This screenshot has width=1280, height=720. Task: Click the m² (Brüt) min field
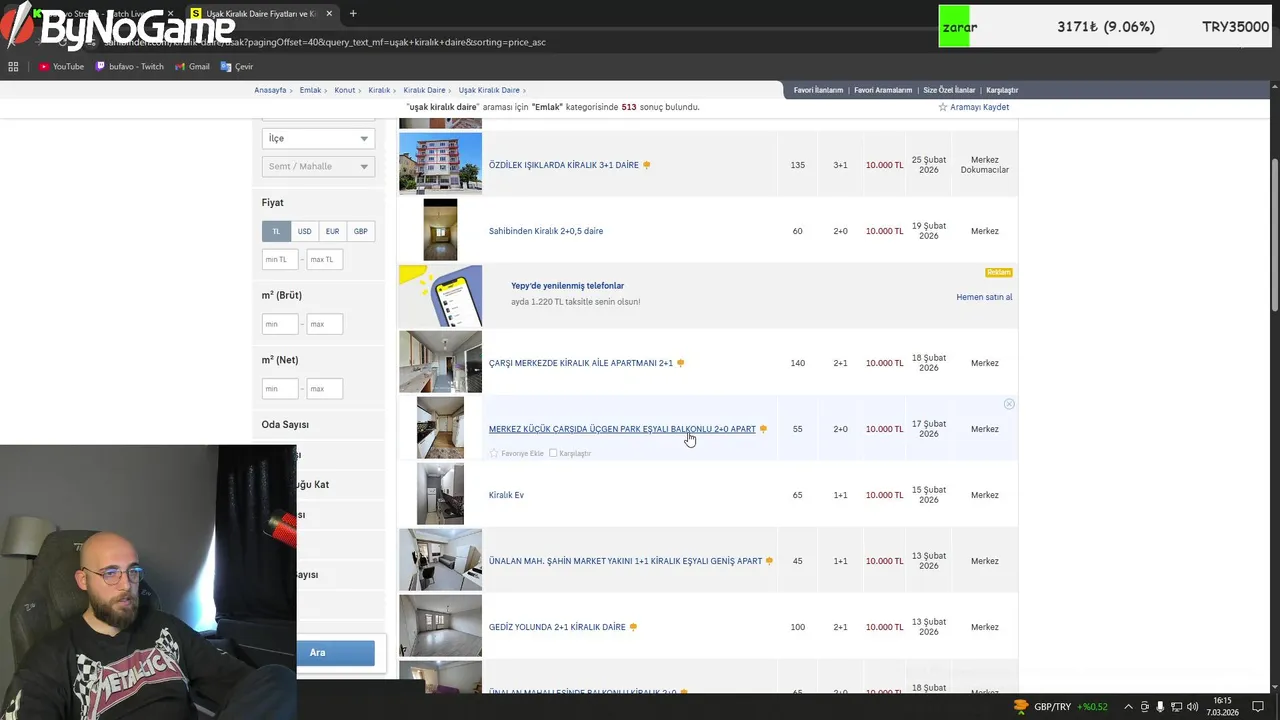(x=280, y=324)
